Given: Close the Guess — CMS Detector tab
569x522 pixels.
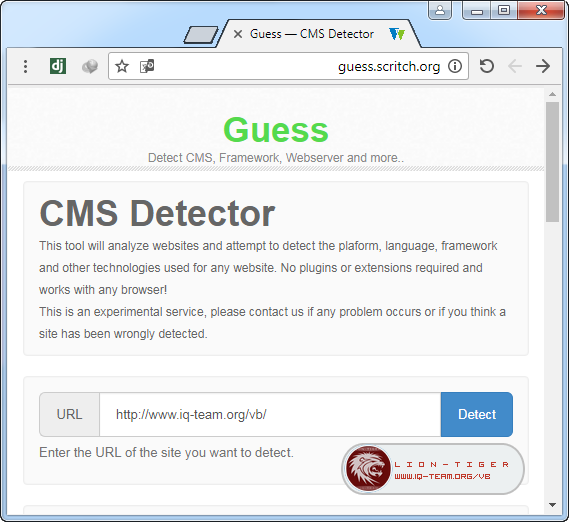Looking at the screenshot, I should [238, 34].
